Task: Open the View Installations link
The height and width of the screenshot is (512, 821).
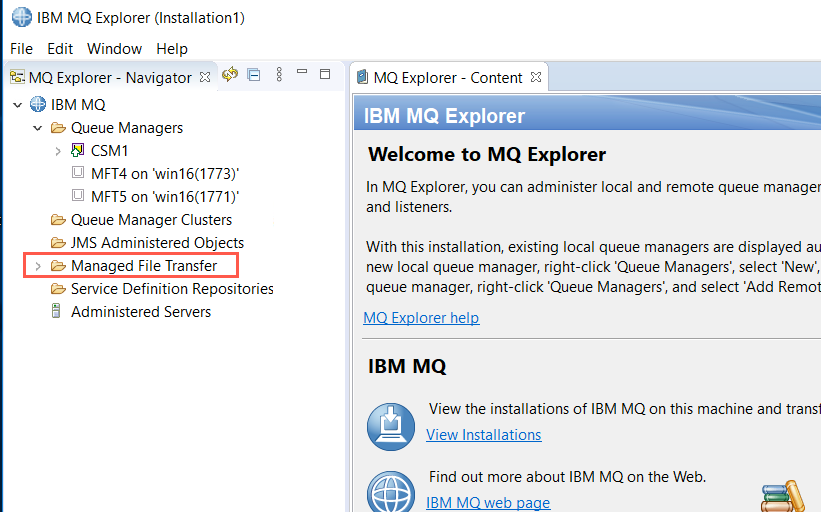Action: [484, 435]
